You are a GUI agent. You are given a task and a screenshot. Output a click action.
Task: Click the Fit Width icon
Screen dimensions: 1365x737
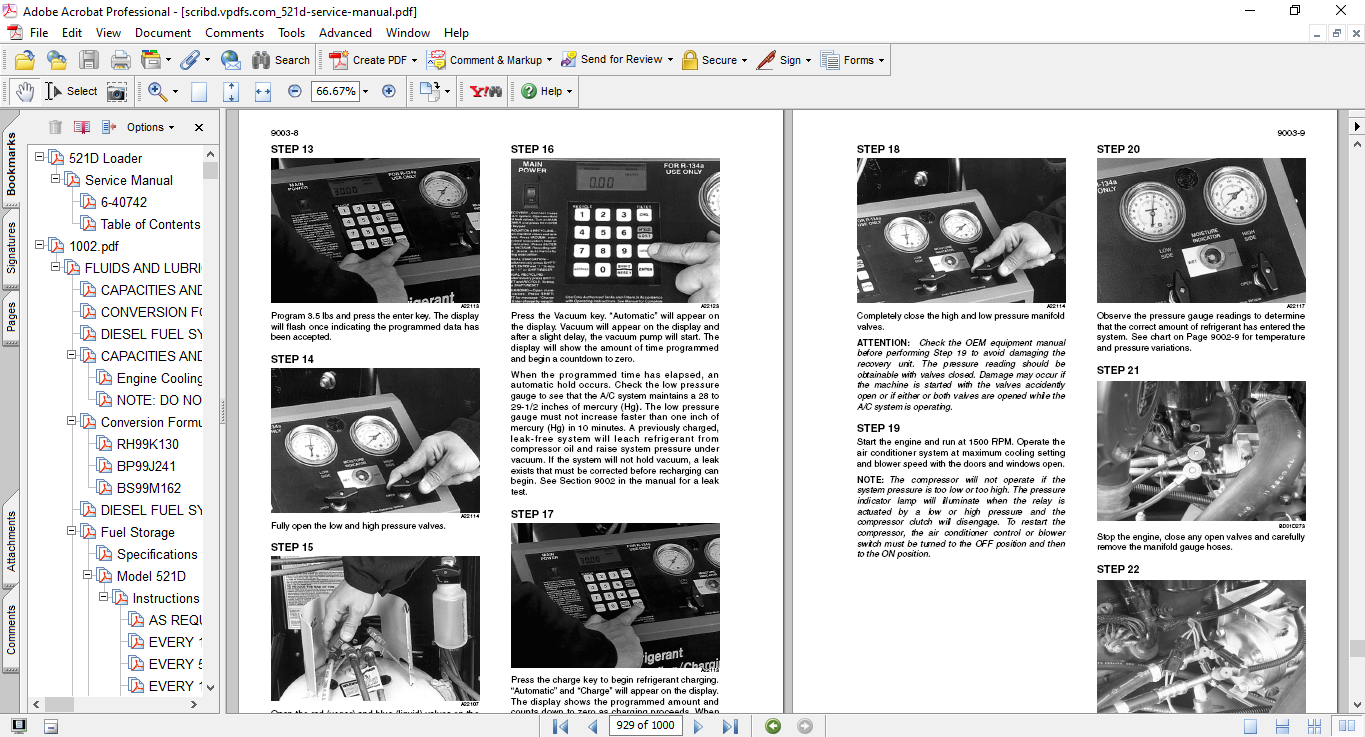[x=263, y=91]
